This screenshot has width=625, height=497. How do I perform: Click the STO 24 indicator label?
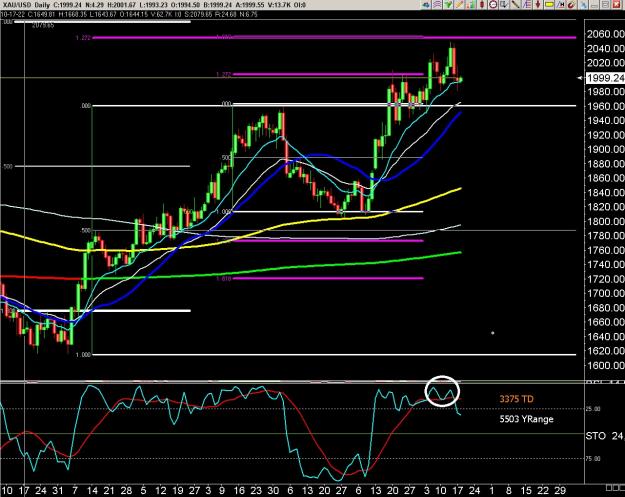[604, 436]
